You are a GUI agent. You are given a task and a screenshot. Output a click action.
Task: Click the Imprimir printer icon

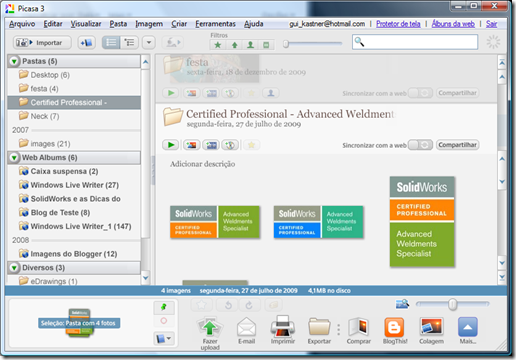coord(283,326)
